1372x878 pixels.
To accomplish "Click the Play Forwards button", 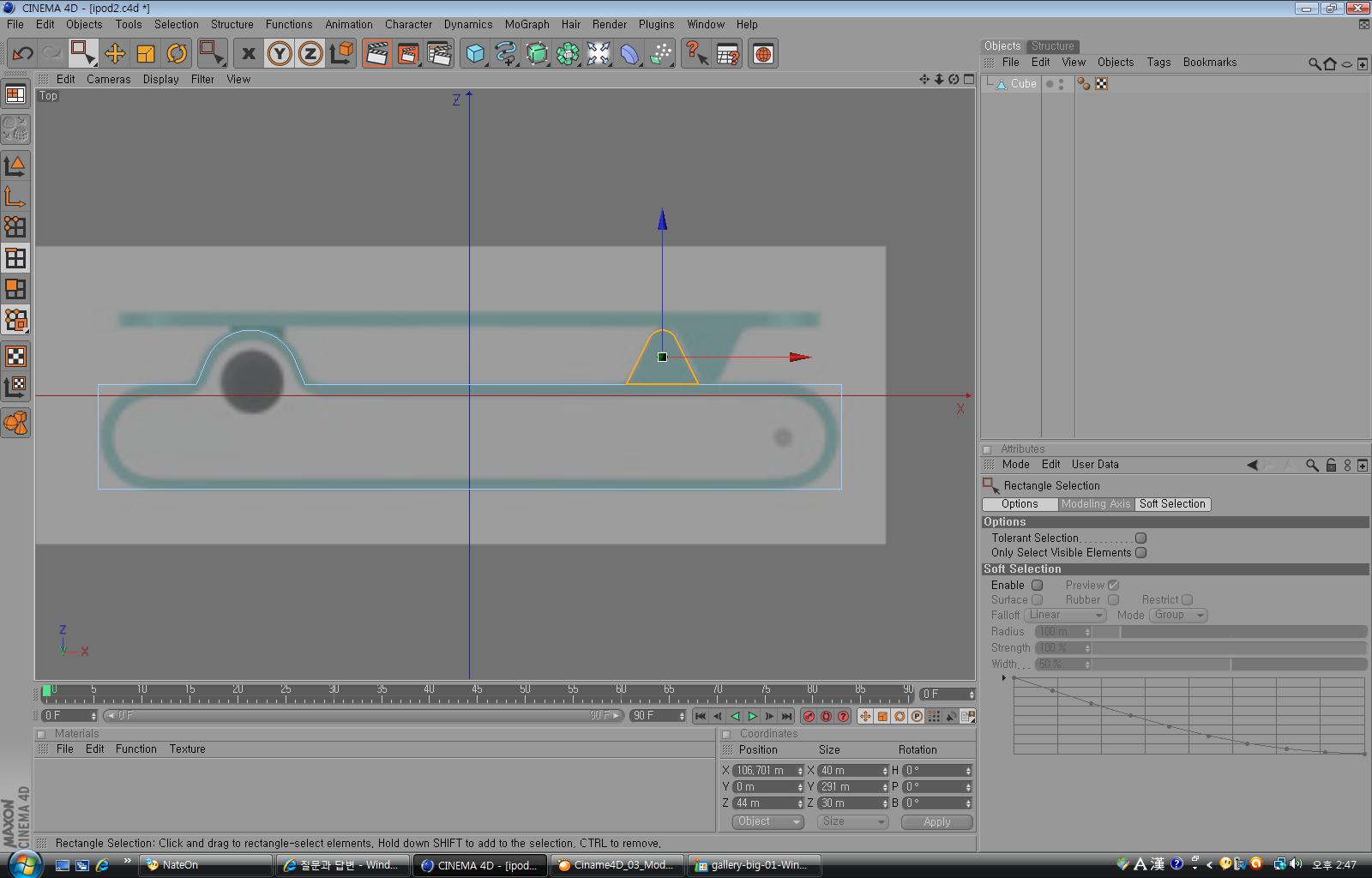I will 752,716.
